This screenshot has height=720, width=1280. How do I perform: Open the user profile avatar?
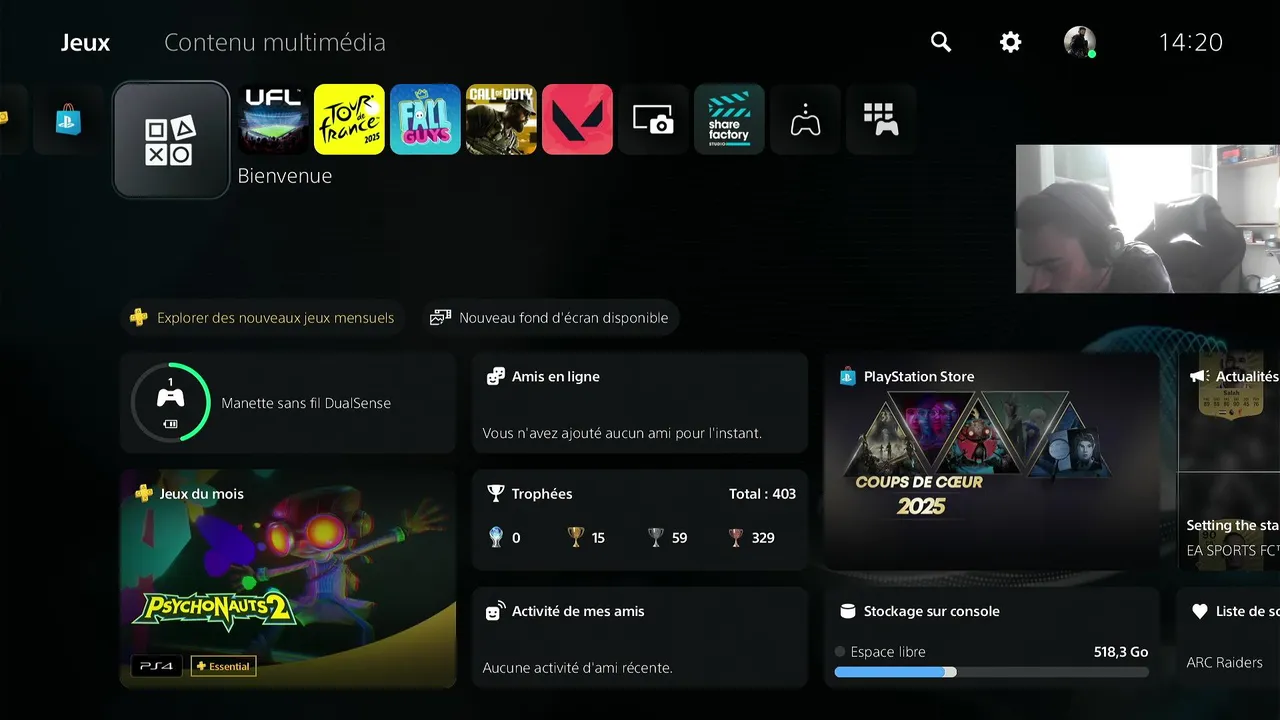1079,42
